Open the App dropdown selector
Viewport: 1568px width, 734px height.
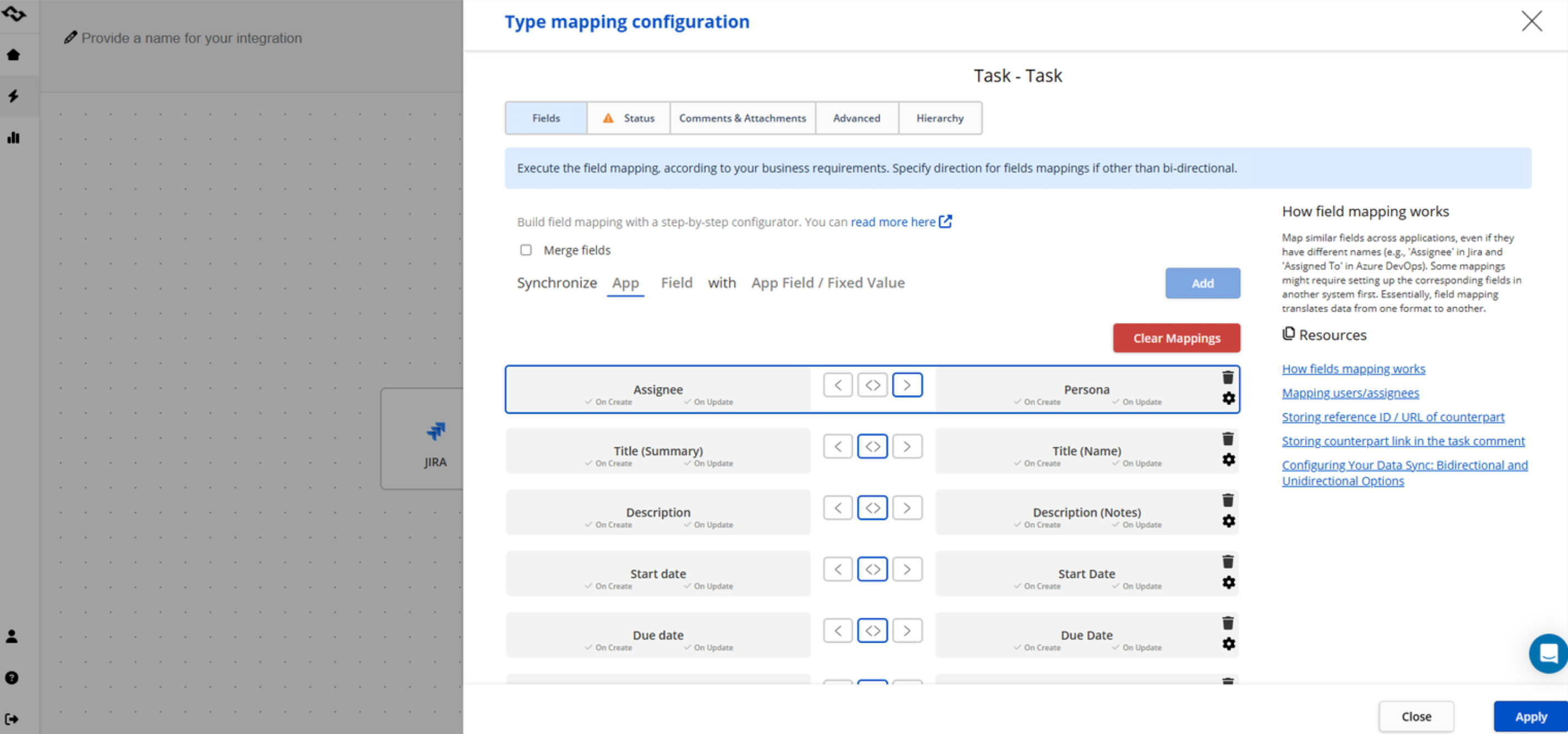pos(625,283)
